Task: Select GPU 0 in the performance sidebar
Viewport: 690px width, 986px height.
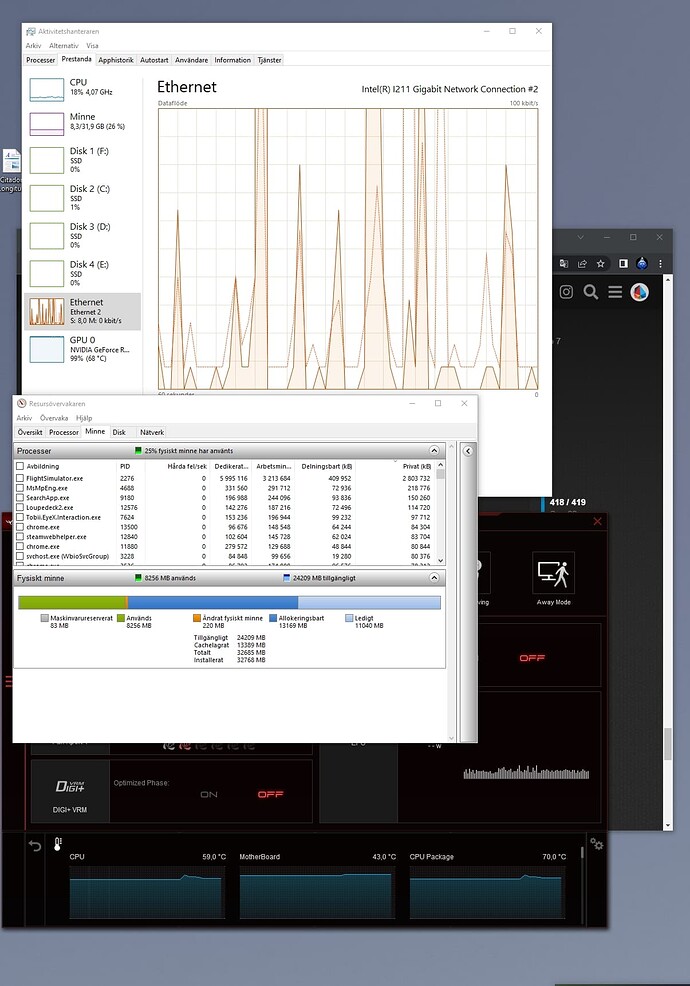Action: [x=82, y=349]
